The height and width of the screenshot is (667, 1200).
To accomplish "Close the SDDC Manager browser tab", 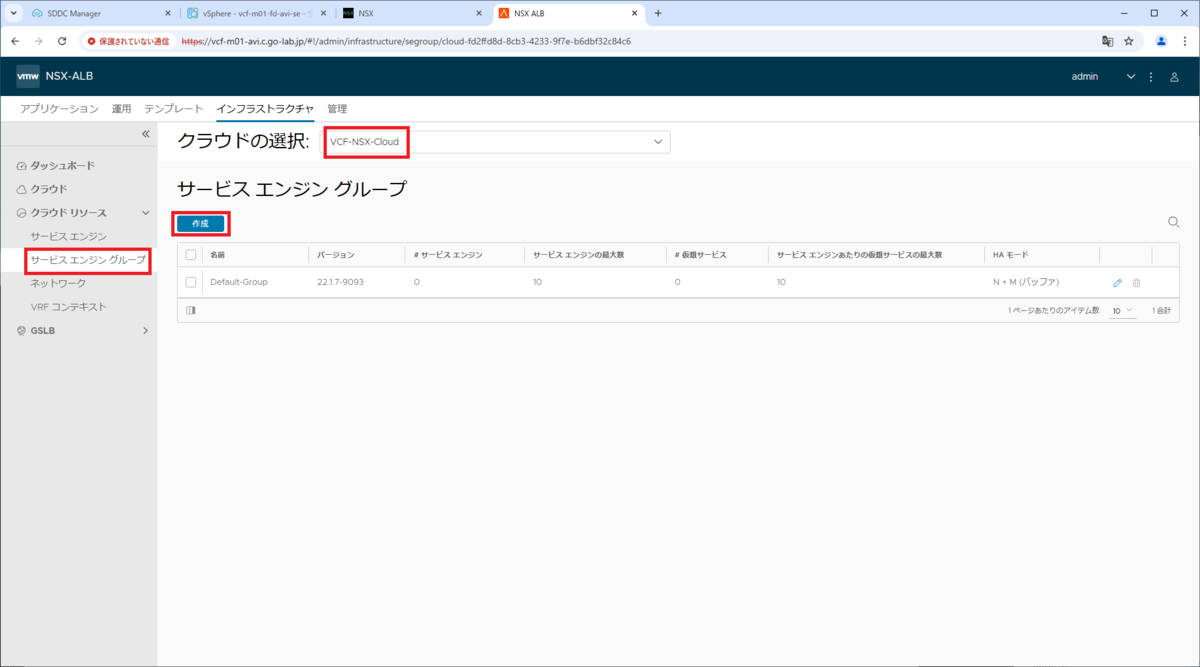I will (x=167, y=13).
